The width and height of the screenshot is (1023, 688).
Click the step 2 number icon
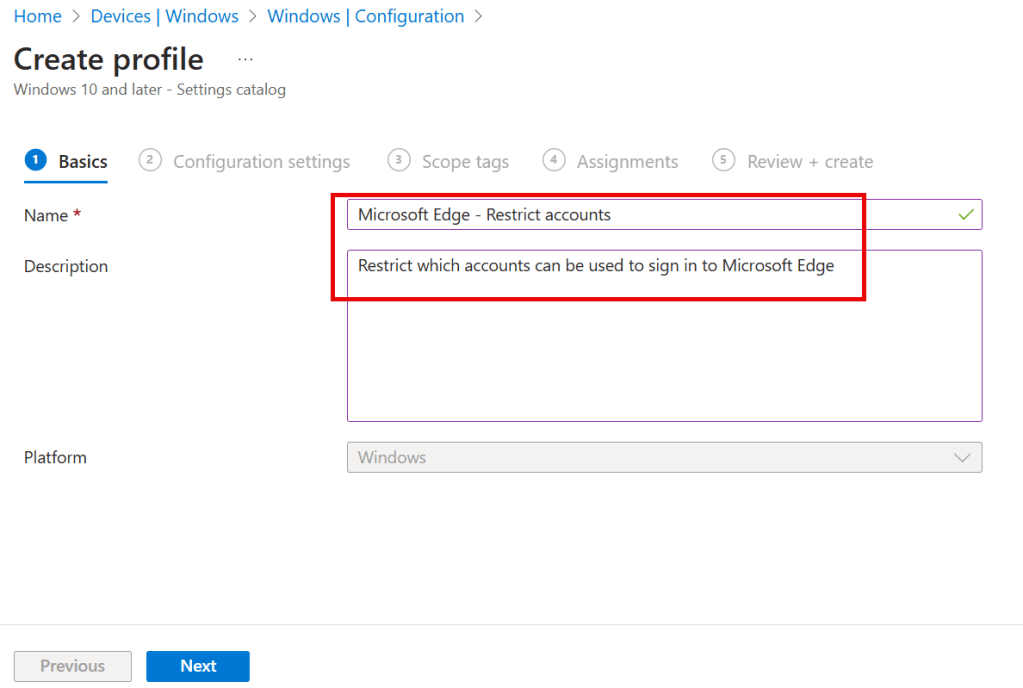point(150,160)
